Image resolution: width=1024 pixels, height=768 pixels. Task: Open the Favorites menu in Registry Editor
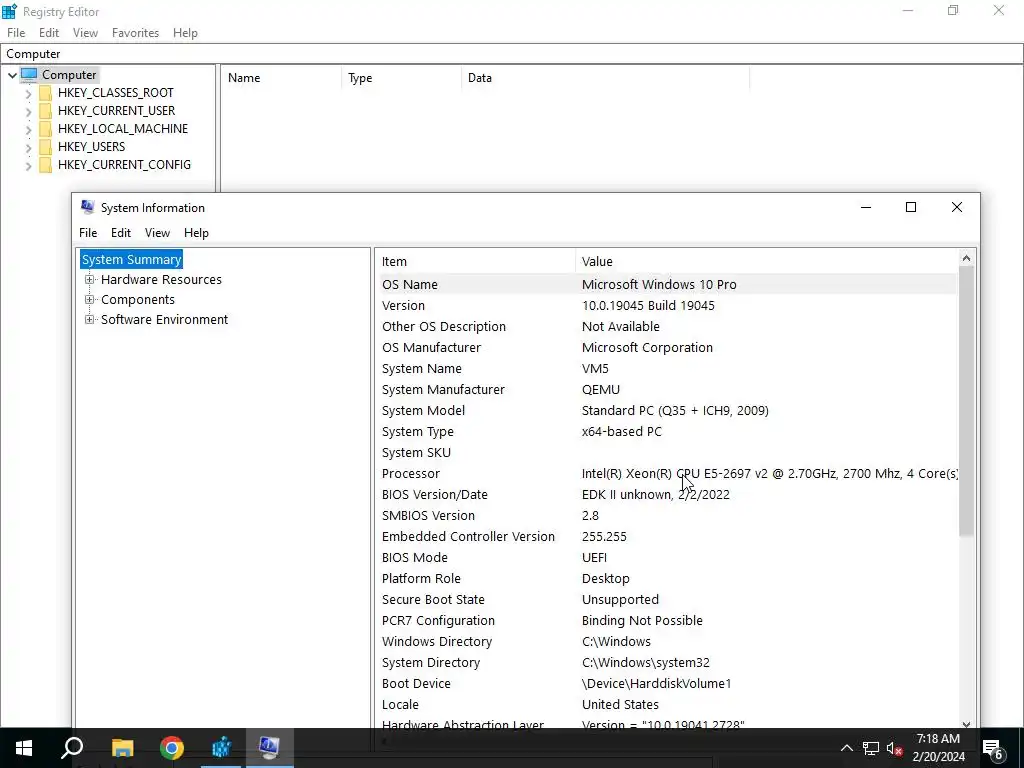click(x=135, y=33)
